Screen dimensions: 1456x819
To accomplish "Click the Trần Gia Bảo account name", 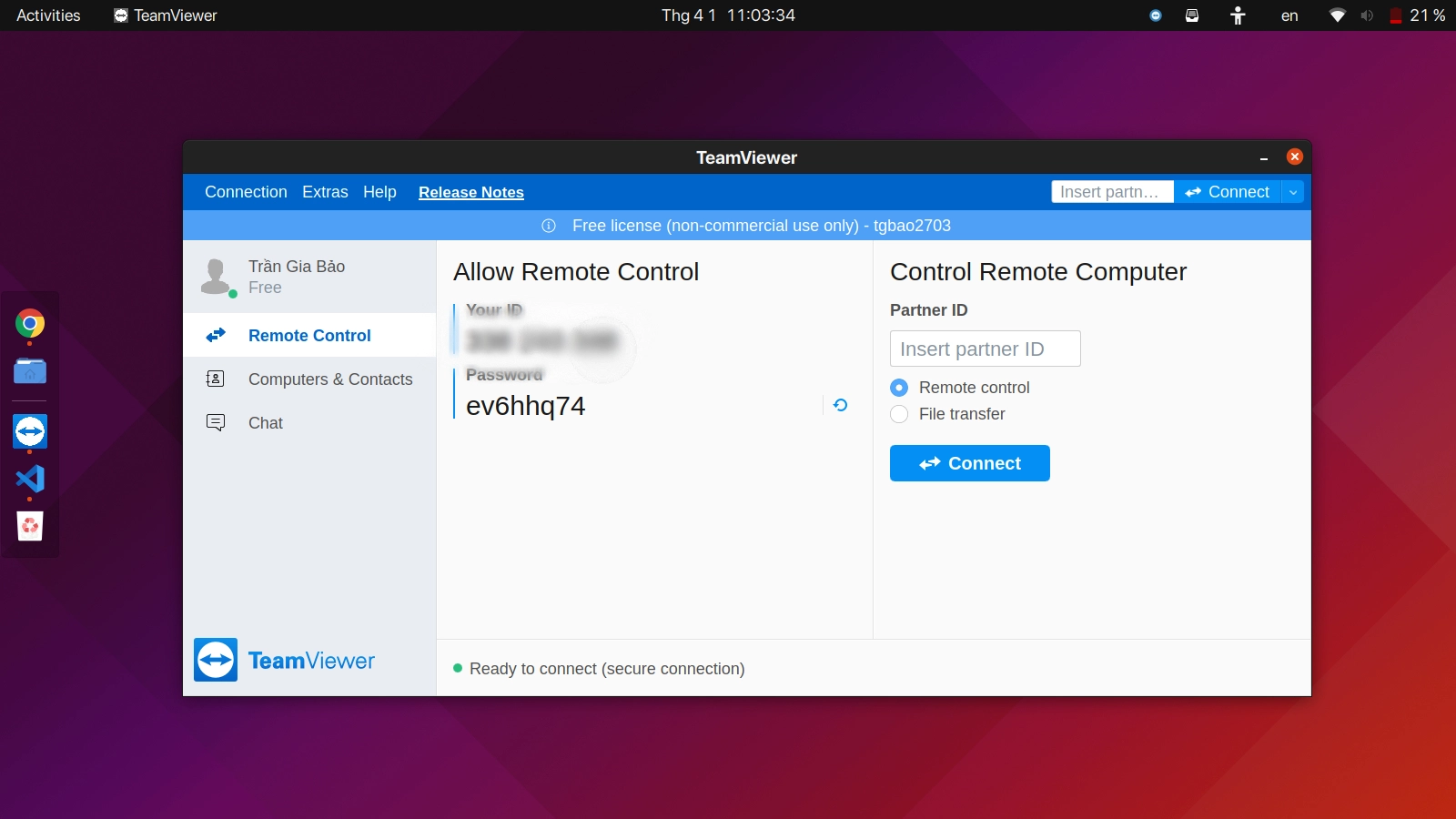I will [297, 266].
